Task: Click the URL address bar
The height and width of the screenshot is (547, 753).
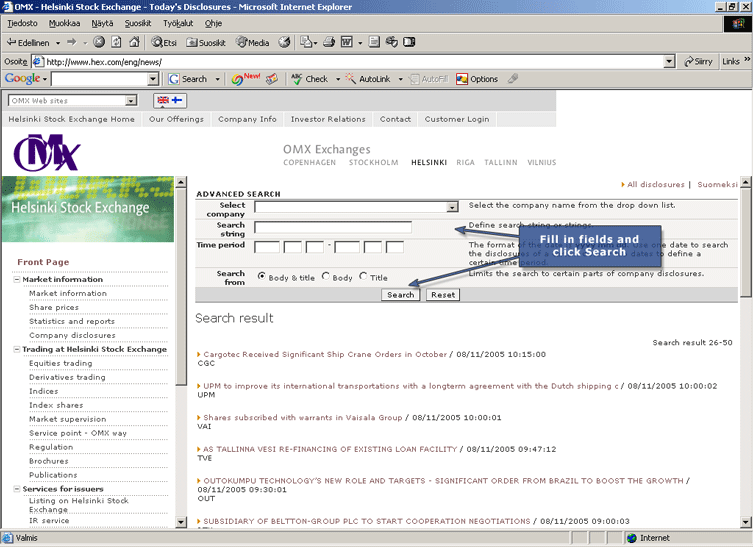Action: (354, 61)
